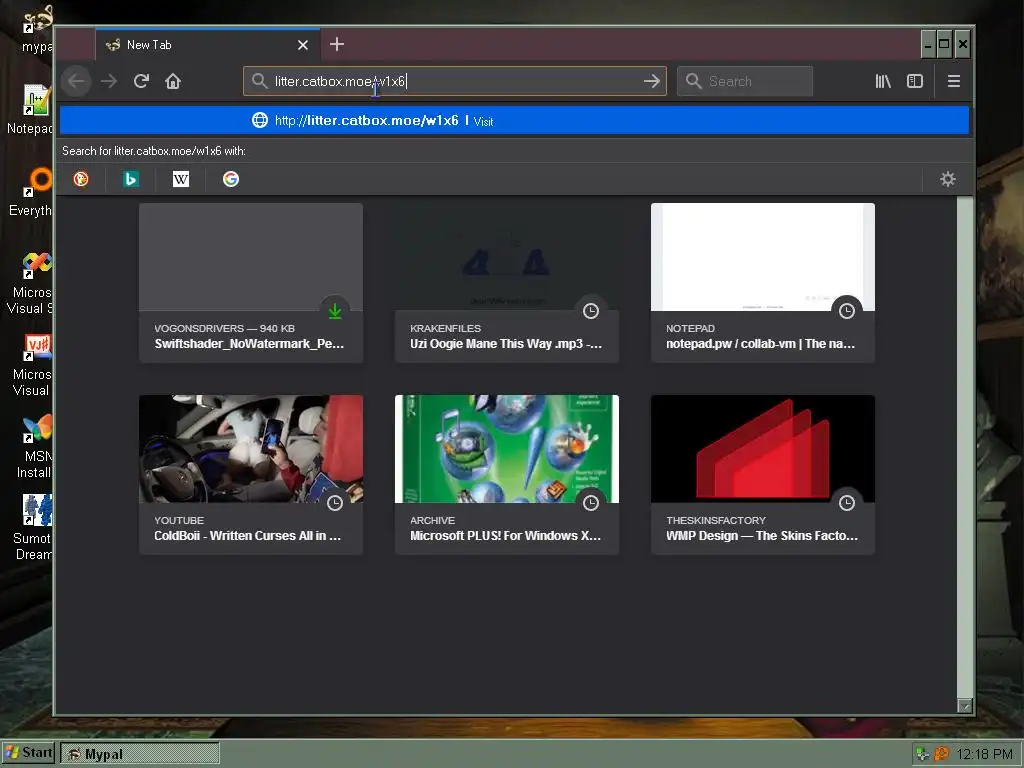Toggle the sidebar view icon
Screen dimensions: 1024x768
(915, 81)
